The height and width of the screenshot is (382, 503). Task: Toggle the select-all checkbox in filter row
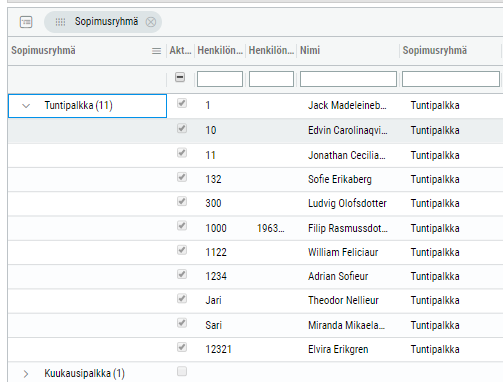pyautogui.click(x=180, y=77)
